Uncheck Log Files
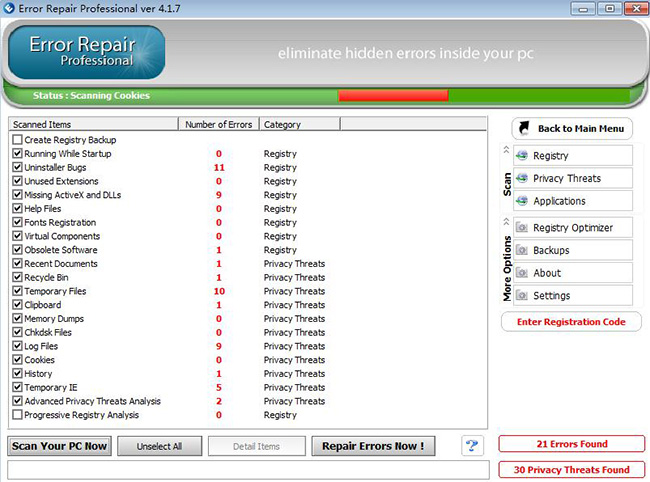Screen dimensions: 650x482 (x=17, y=346)
